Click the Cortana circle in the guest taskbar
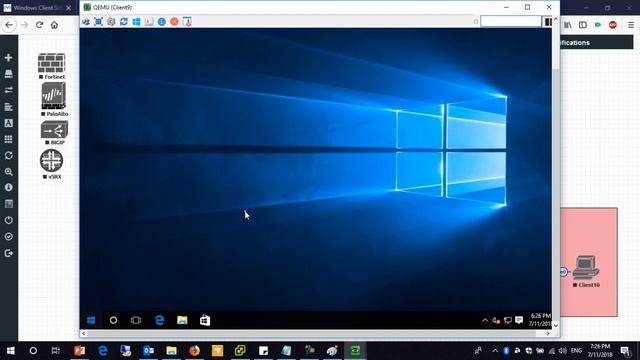The image size is (640, 360). pyautogui.click(x=113, y=320)
